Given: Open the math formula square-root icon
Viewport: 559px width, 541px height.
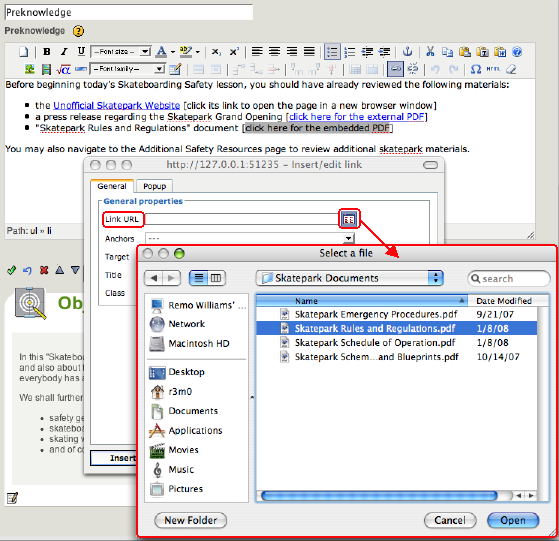Looking at the screenshot, I should point(63,69).
